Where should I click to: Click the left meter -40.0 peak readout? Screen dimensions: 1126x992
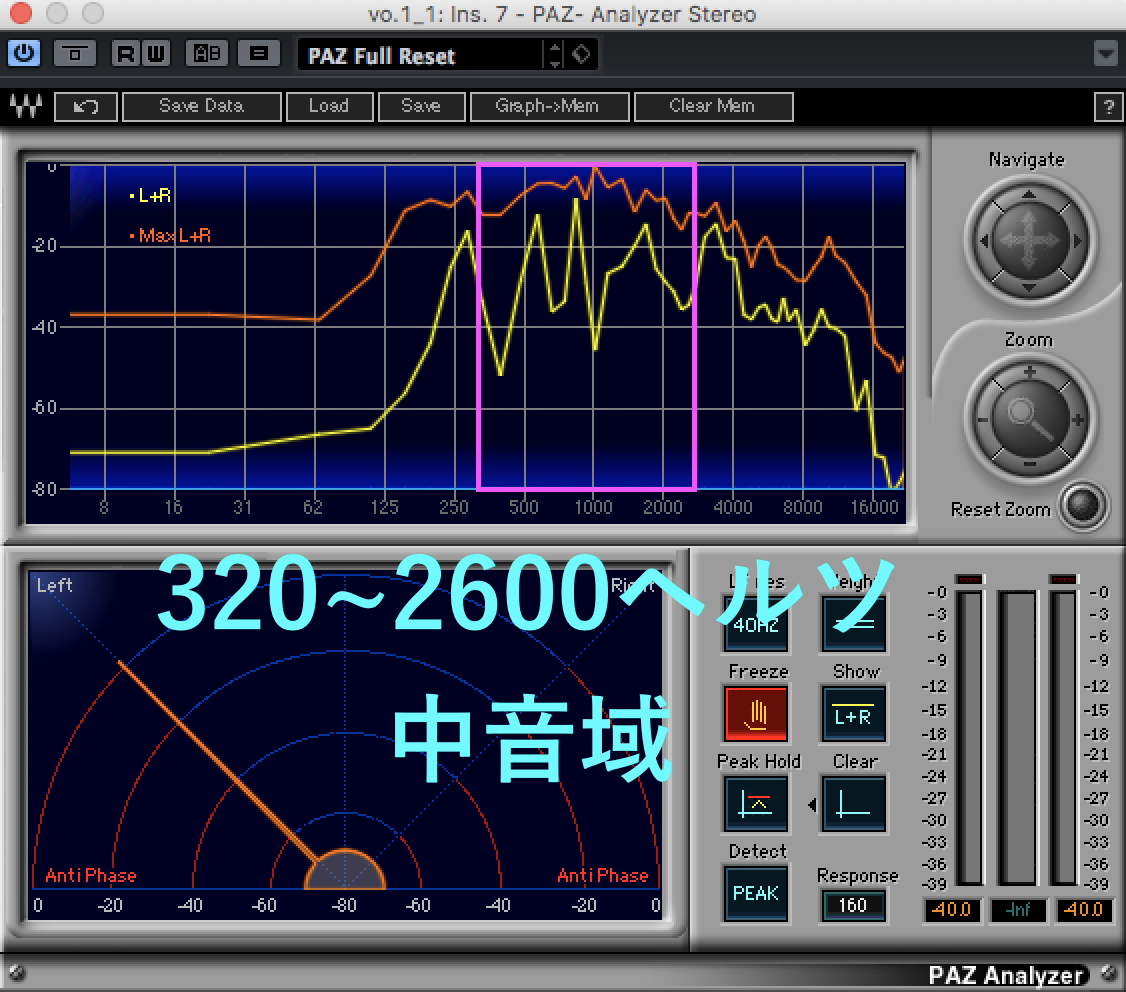[951, 909]
